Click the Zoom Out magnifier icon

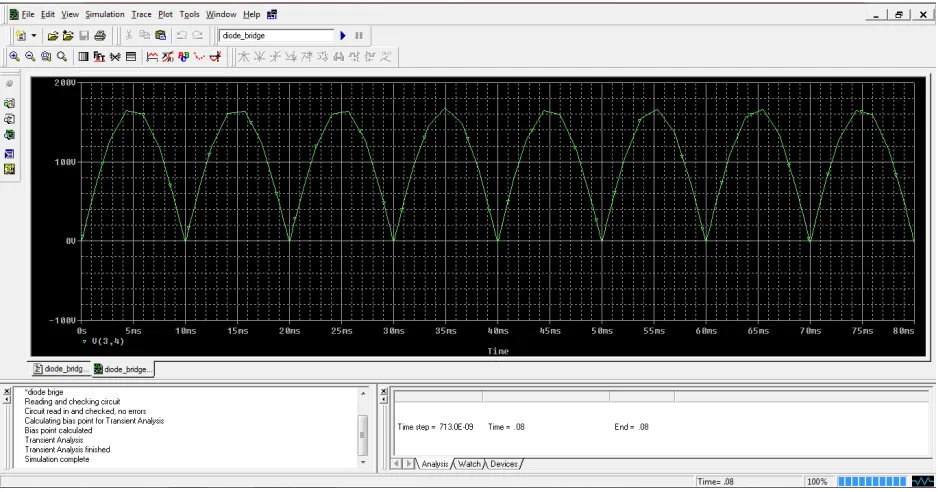point(30,56)
